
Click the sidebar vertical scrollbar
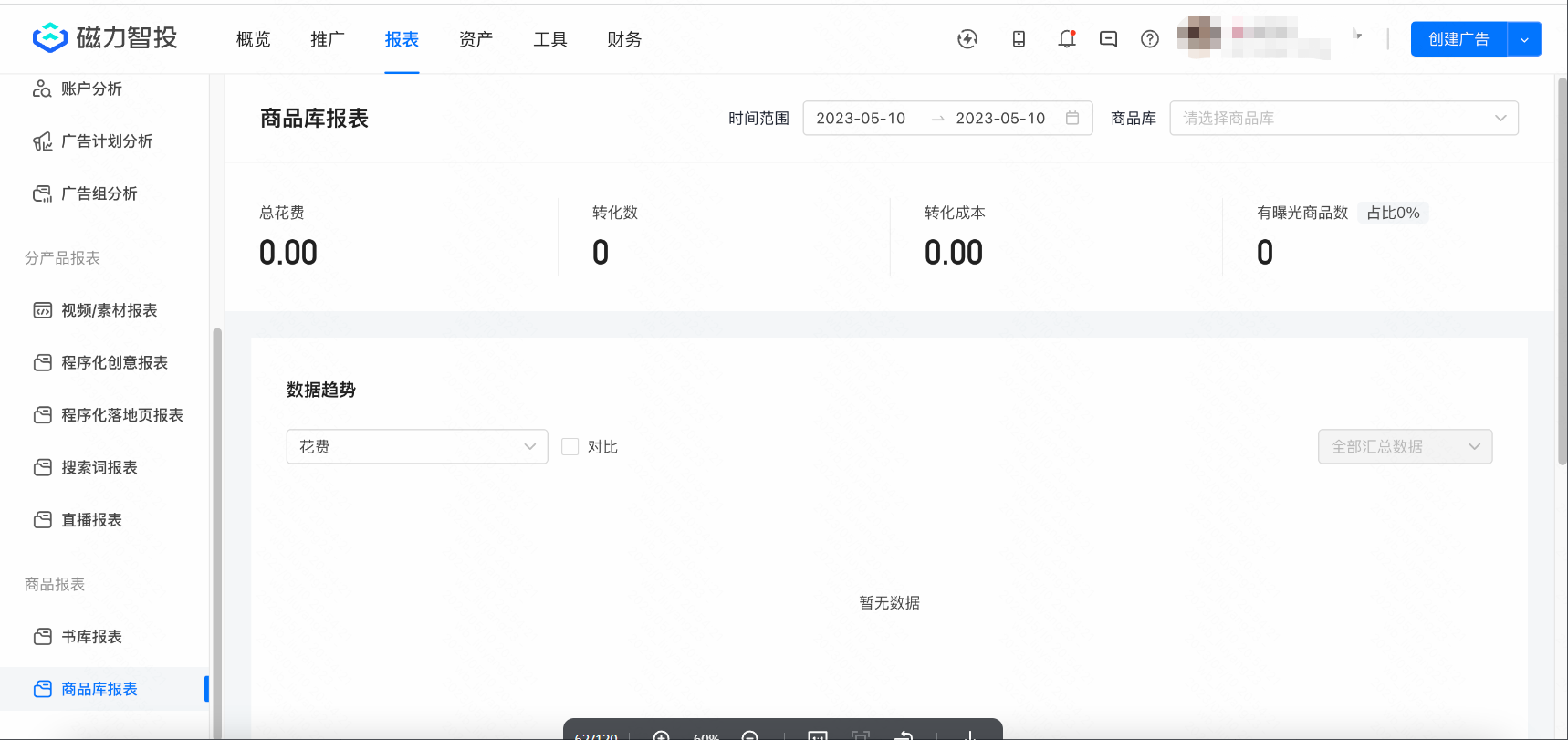coord(217,533)
